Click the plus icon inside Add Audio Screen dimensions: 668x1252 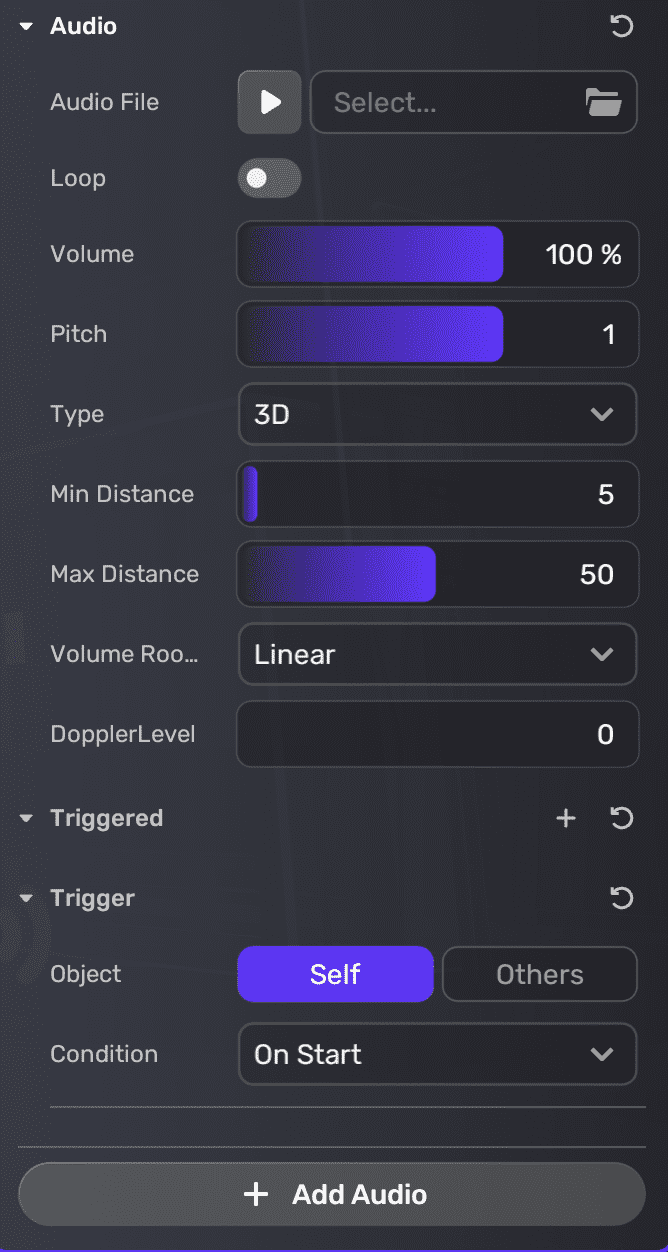[257, 1194]
